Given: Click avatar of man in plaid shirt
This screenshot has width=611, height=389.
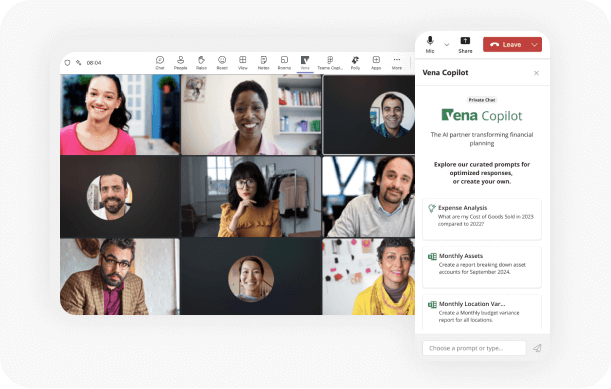Looking at the screenshot, I should tap(391, 115).
